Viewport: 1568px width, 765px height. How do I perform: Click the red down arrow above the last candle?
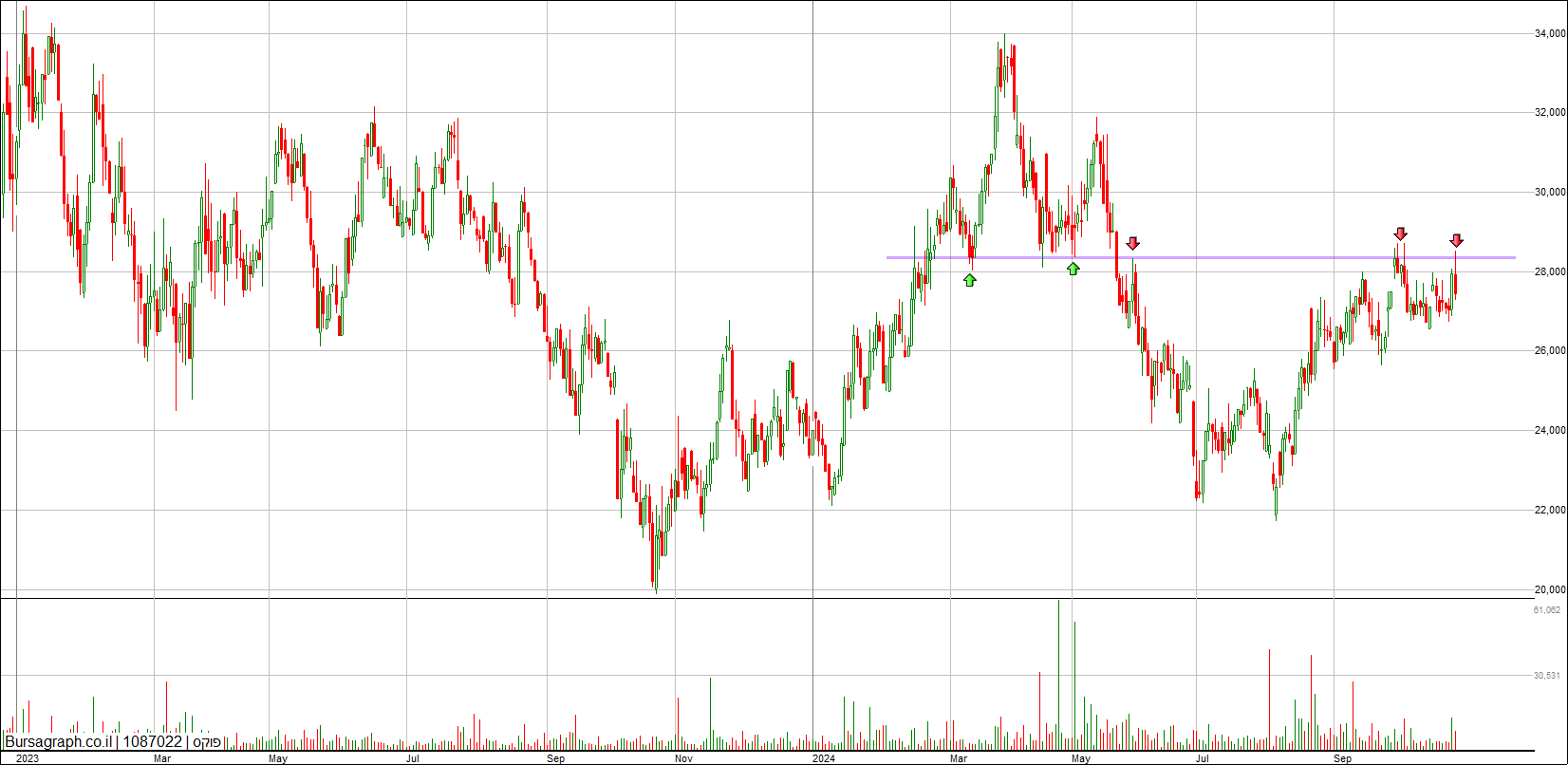coord(1456,240)
